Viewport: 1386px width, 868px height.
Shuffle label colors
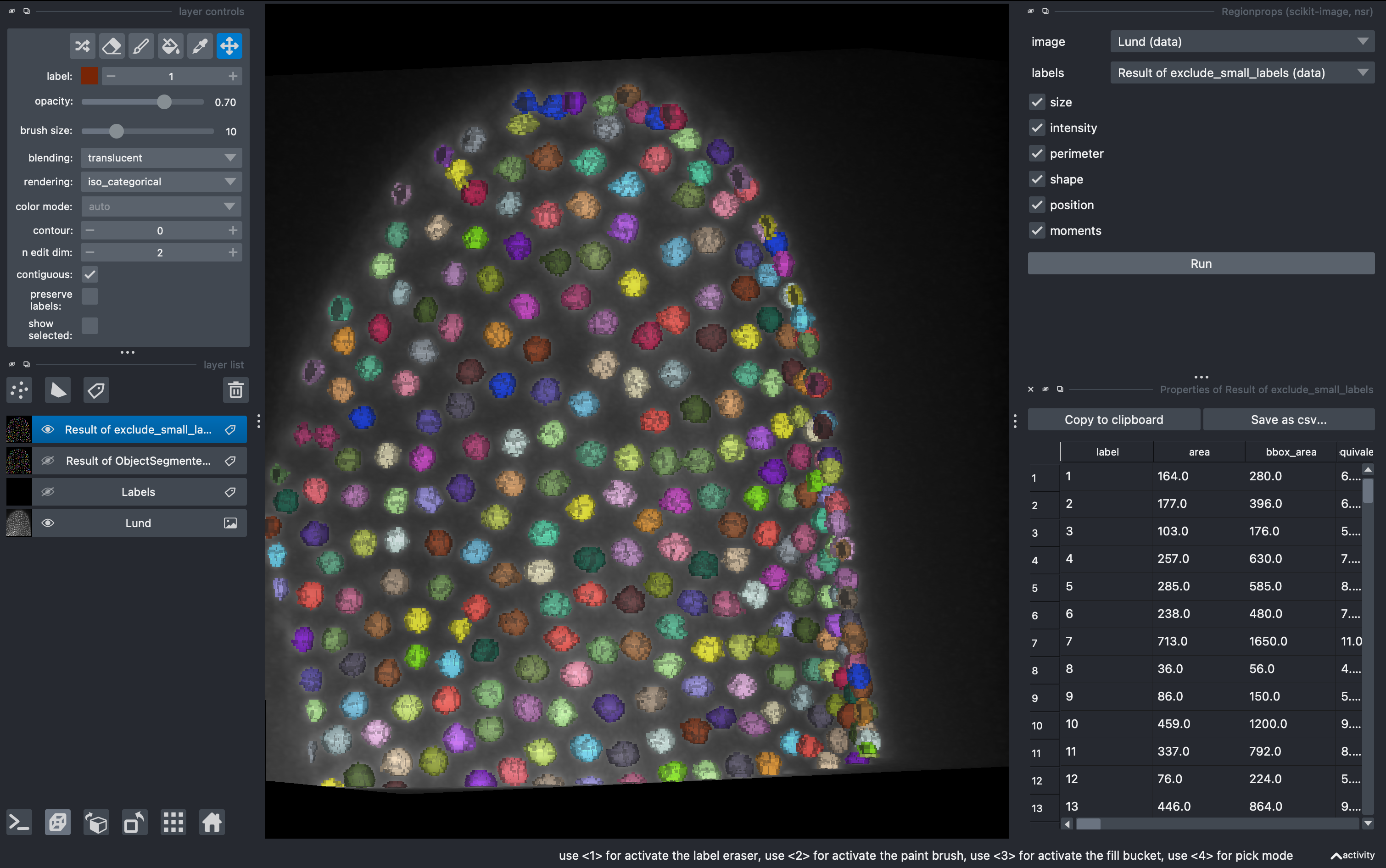[82, 46]
